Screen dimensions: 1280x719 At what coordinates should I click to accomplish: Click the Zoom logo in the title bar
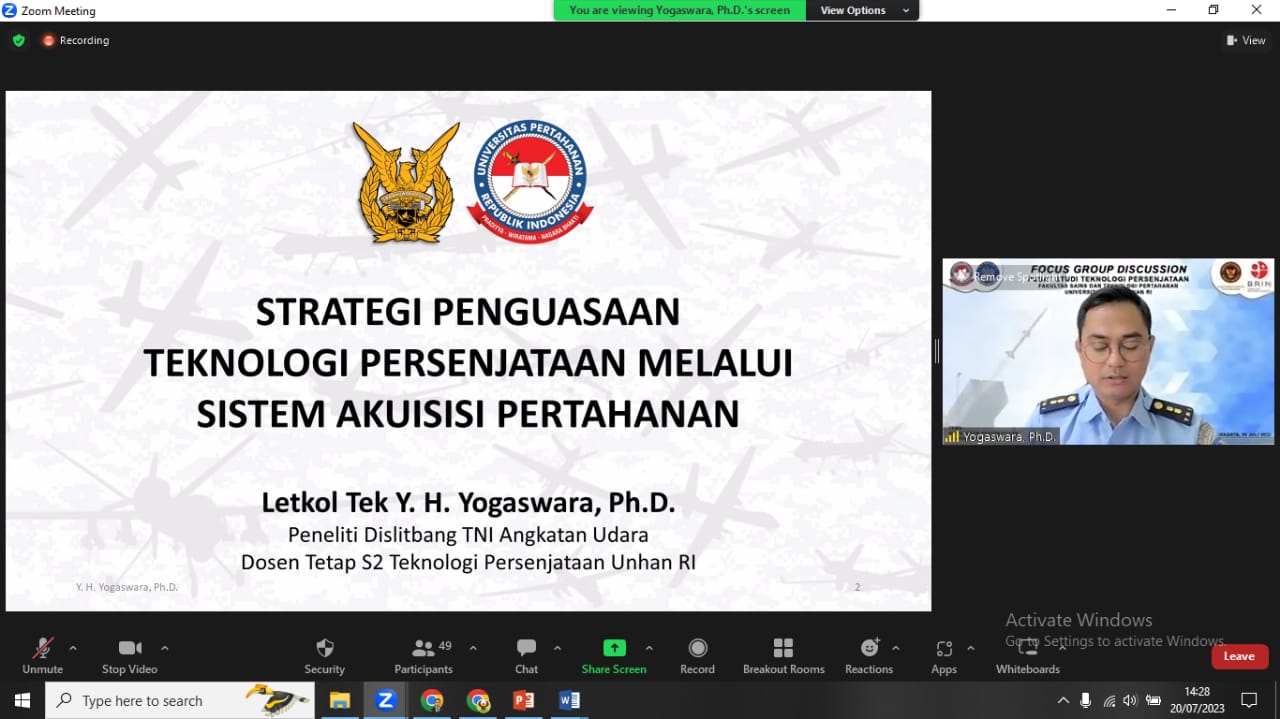10,11
